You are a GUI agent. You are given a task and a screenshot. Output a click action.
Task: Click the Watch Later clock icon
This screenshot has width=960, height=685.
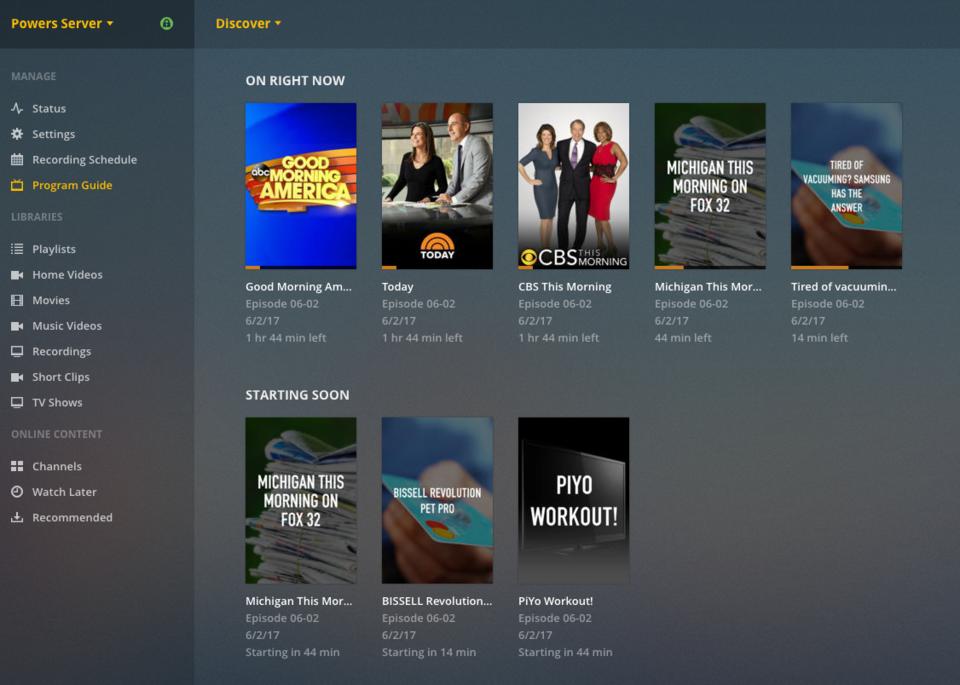tap(17, 492)
